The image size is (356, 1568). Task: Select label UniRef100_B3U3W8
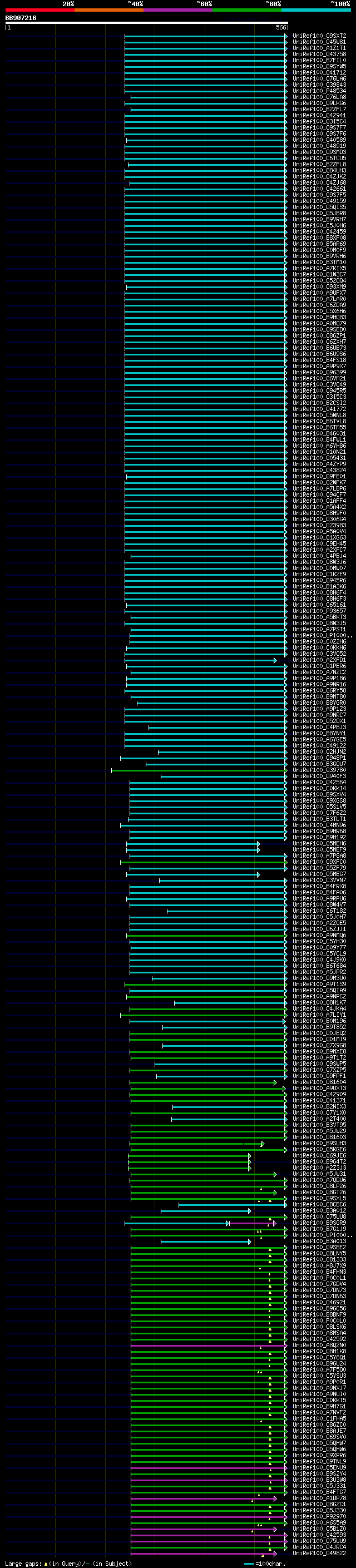pyautogui.click(x=319, y=1480)
